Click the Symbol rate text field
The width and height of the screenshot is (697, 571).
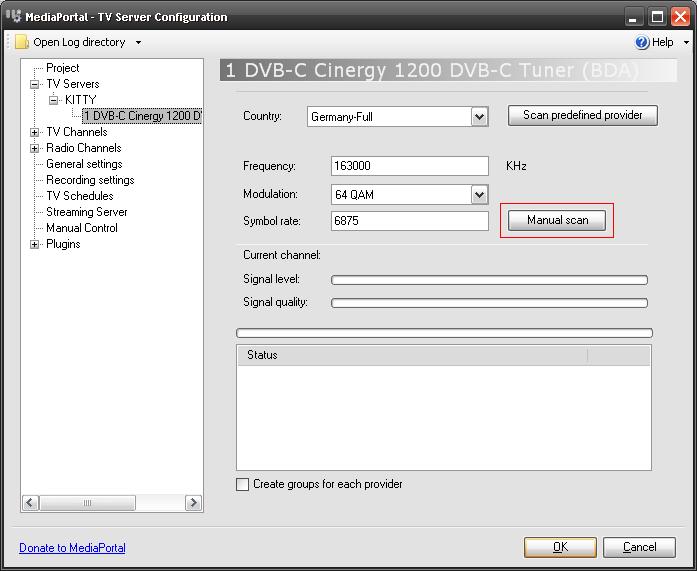click(x=409, y=221)
